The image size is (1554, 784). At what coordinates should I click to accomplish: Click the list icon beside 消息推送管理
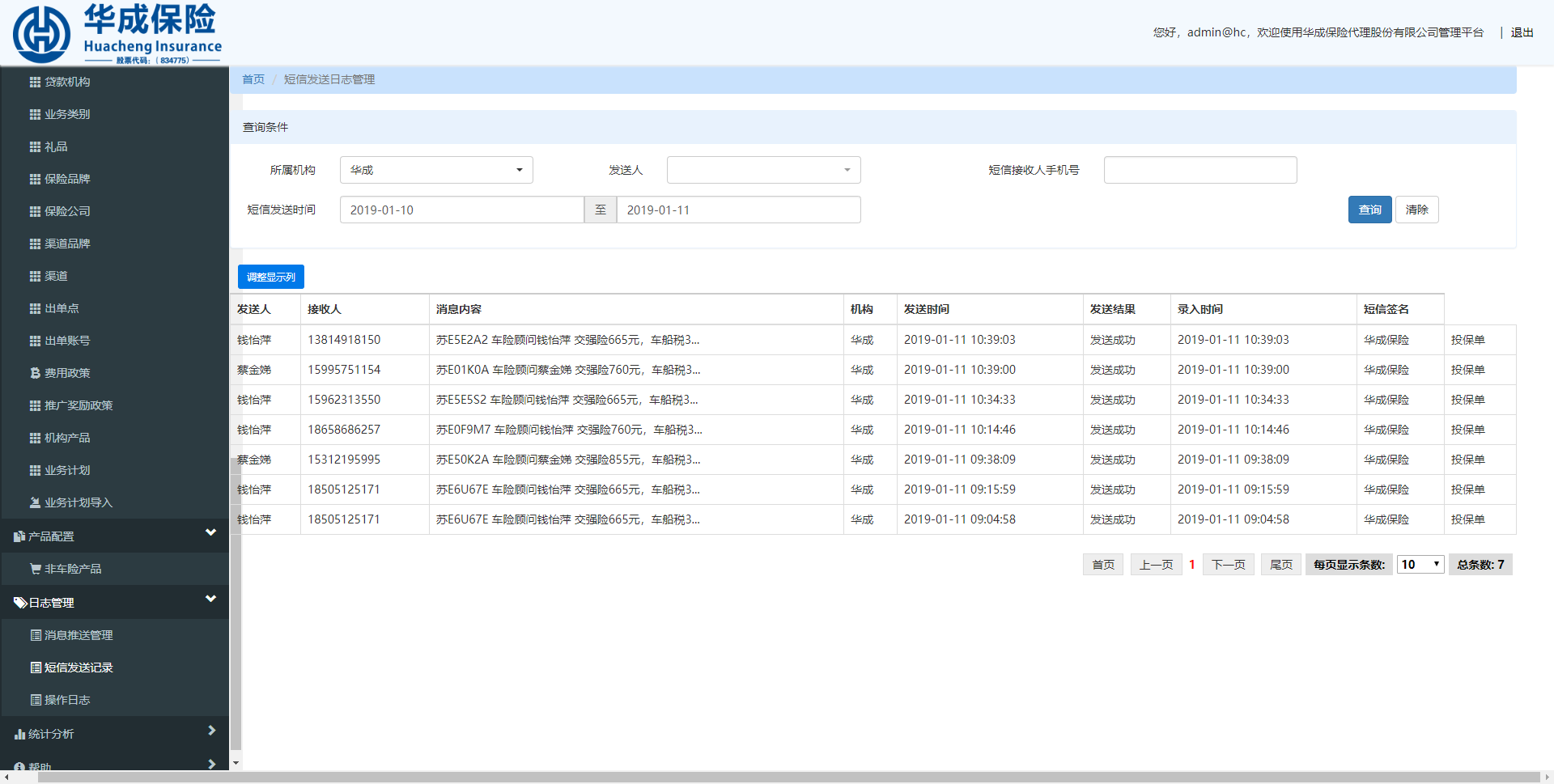coord(36,635)
